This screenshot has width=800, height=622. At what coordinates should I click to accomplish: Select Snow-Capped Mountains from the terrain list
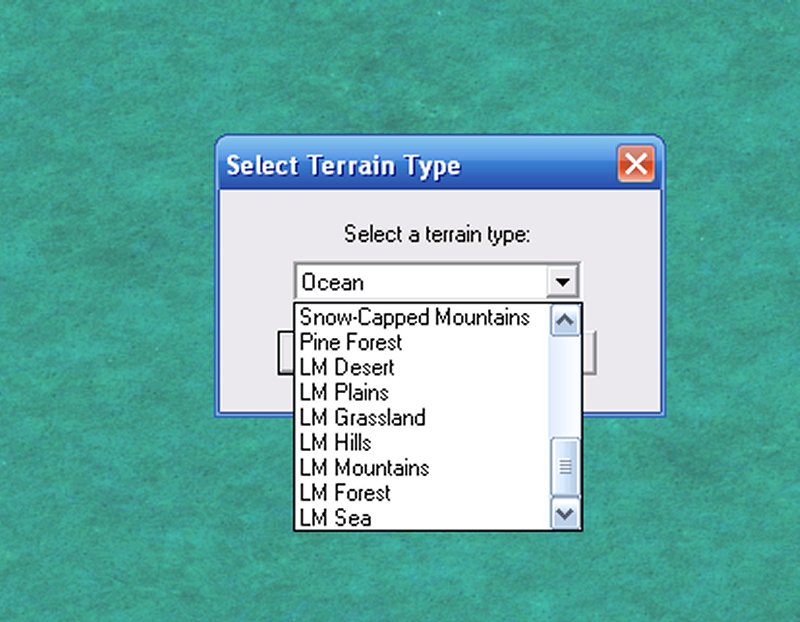(415, 318)
